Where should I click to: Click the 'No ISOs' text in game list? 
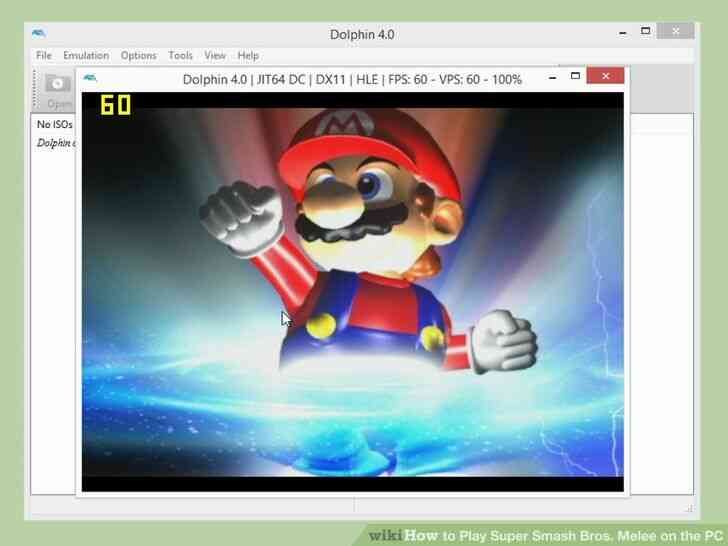click(x=54, y=124)
